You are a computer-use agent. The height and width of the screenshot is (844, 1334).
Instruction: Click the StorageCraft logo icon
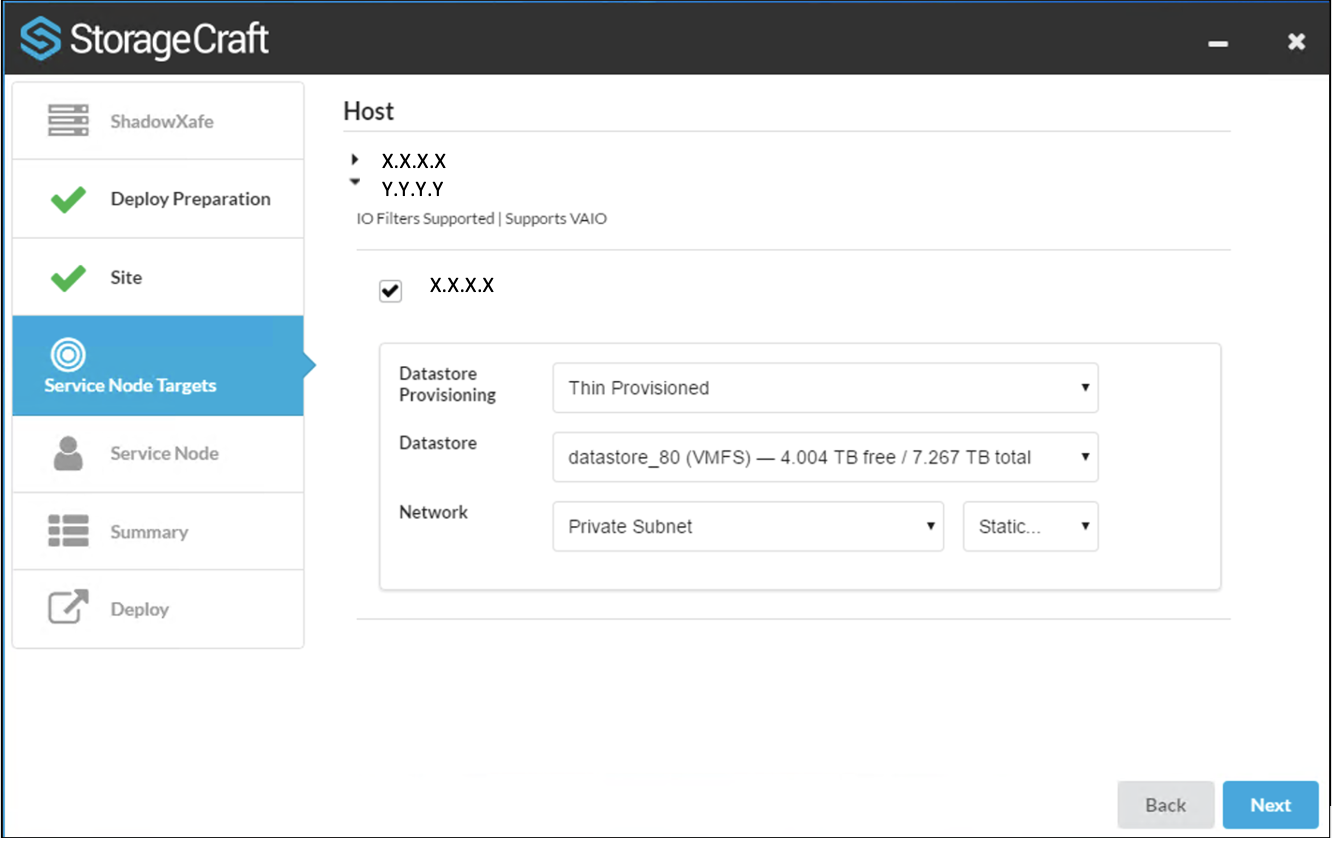[x=40, y=39]
